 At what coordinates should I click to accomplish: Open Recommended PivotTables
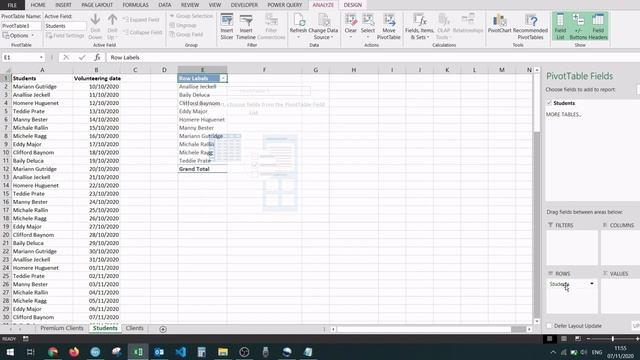click(x=530, y=26)
